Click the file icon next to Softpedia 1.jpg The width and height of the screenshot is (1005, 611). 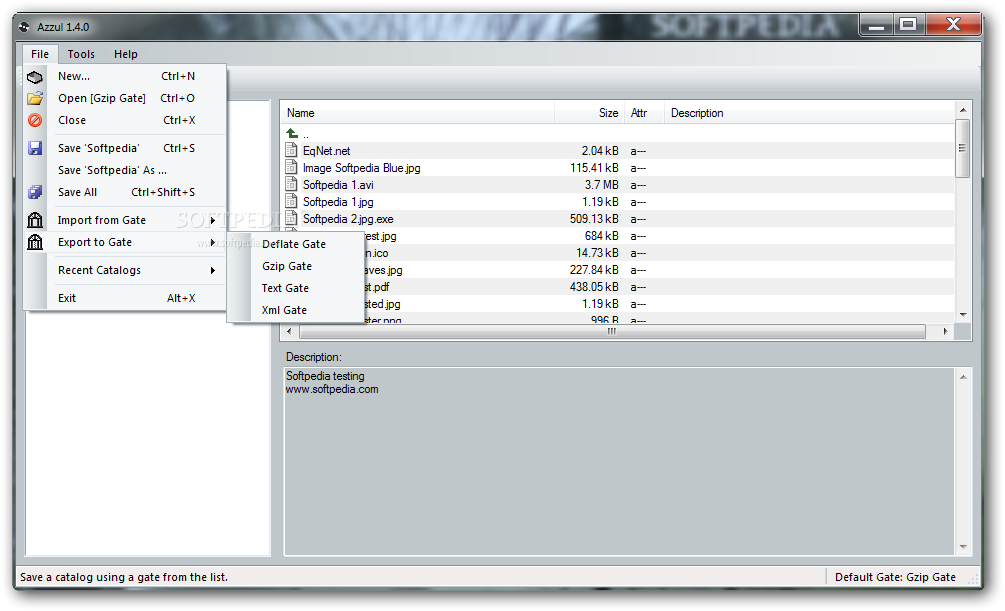point(292,201)
